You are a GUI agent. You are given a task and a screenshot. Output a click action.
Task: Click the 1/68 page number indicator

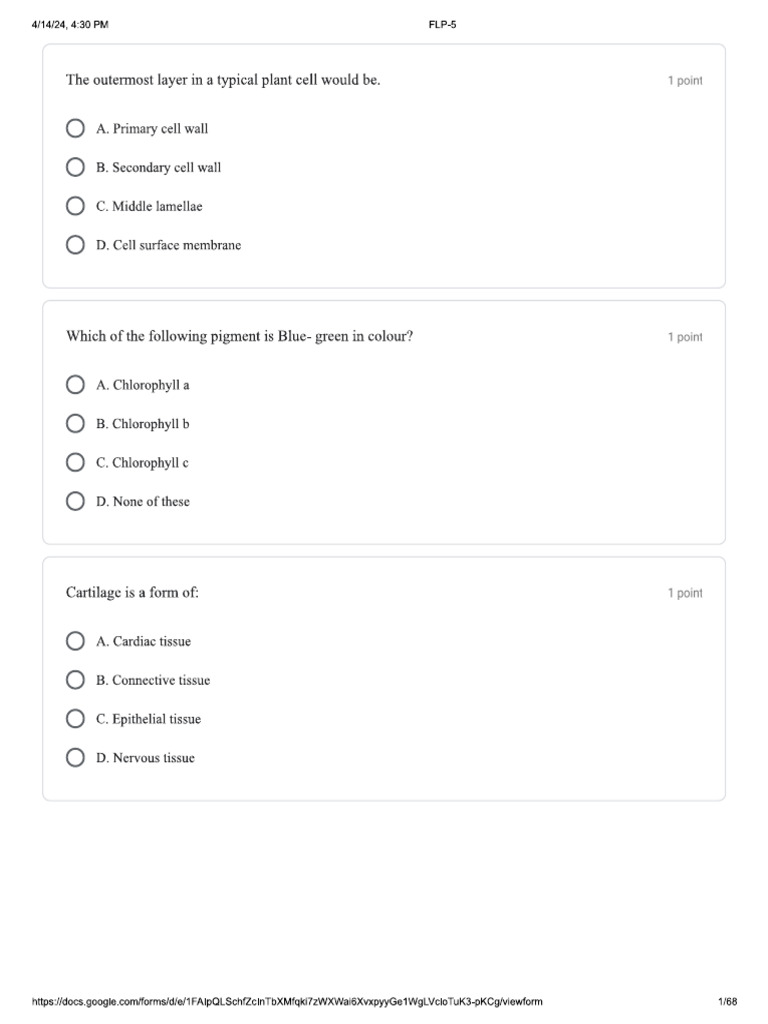tap(727, 1002)
